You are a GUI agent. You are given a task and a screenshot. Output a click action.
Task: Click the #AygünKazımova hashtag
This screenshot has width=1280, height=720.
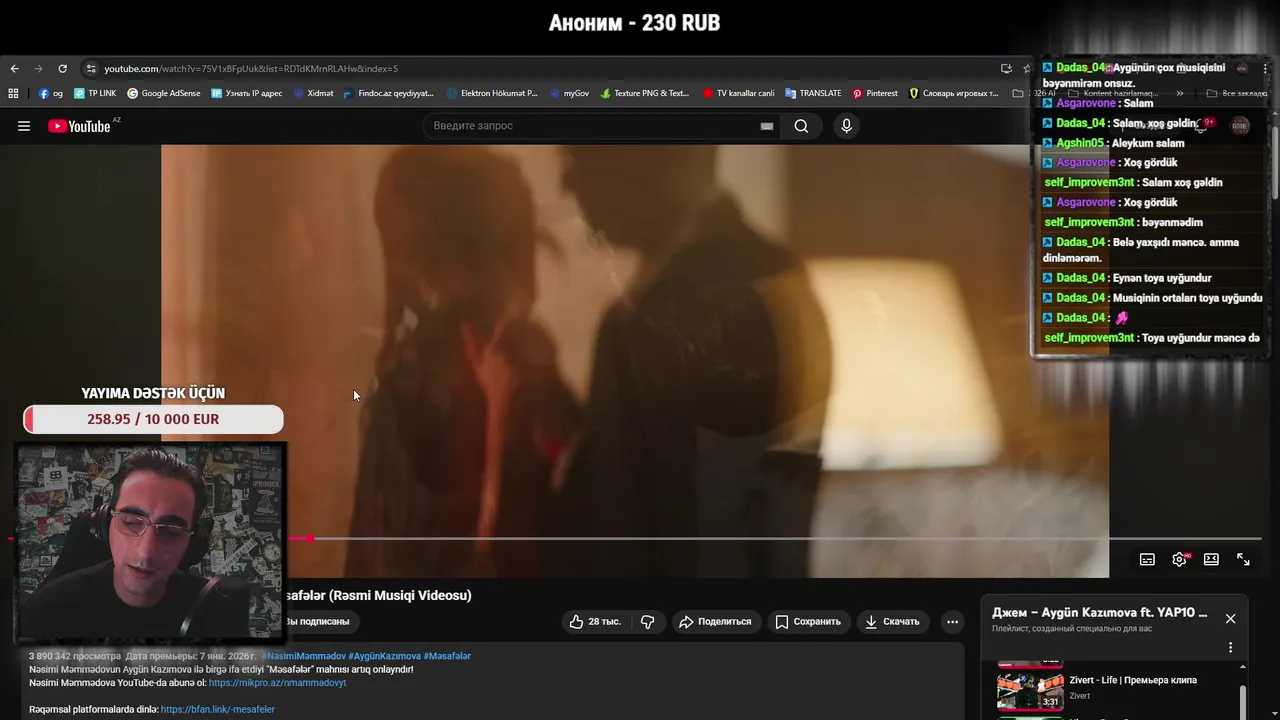click(x=384, y=656)
